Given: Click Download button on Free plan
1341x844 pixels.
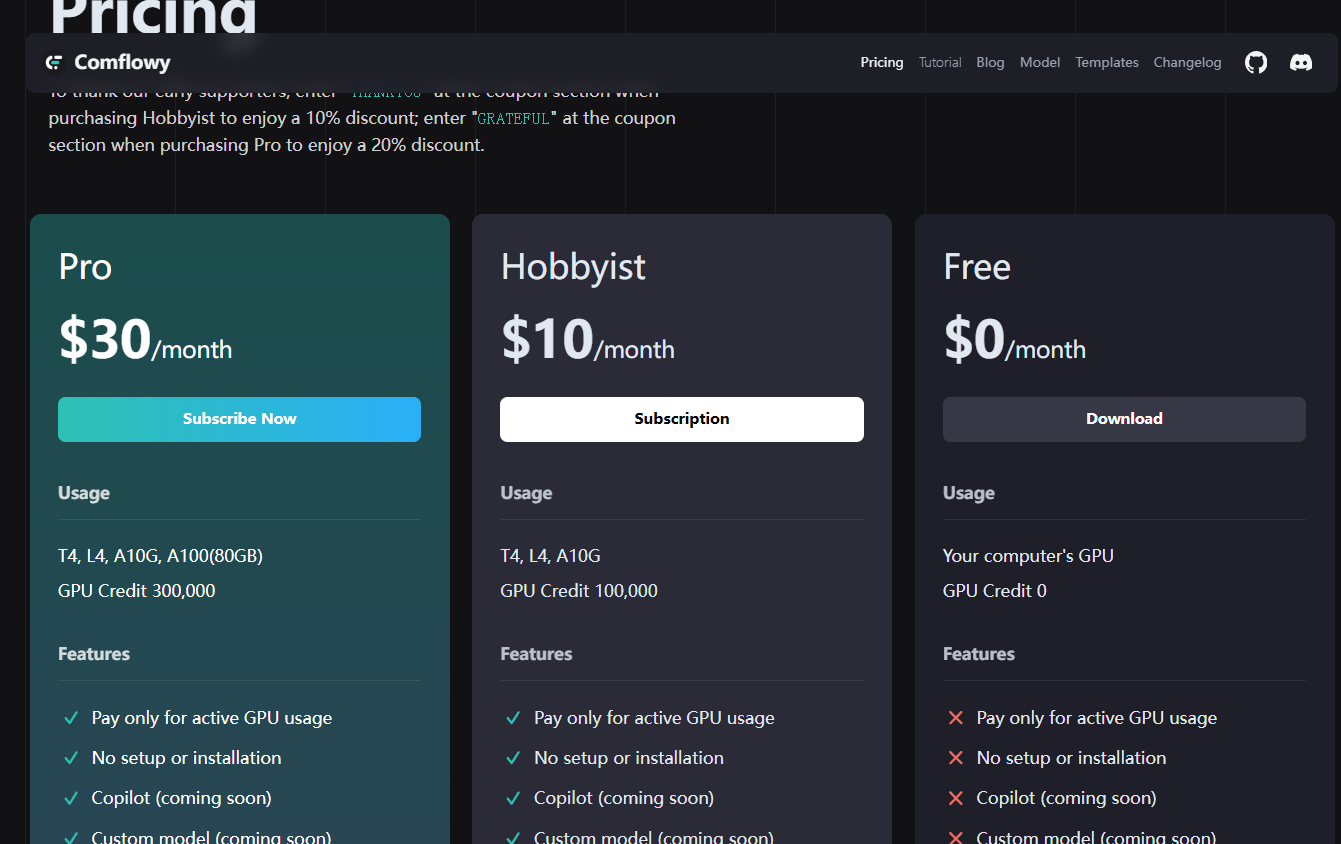Looking at the screenshot, I should [1124, 419].
